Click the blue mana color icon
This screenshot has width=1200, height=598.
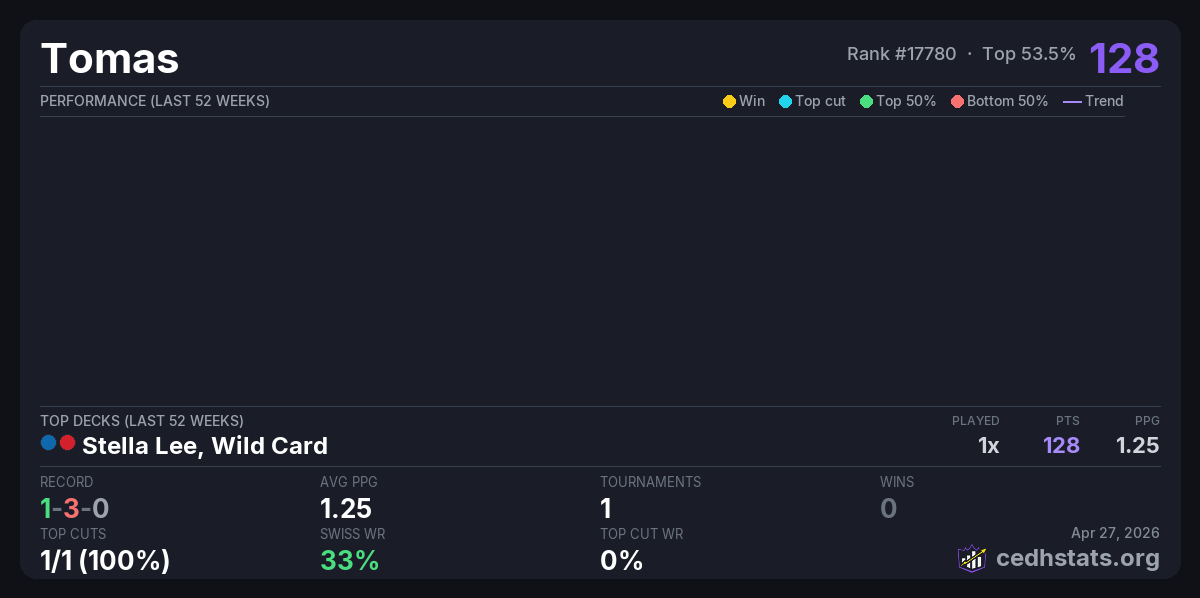pyautogui.click(x=49, y=442)
